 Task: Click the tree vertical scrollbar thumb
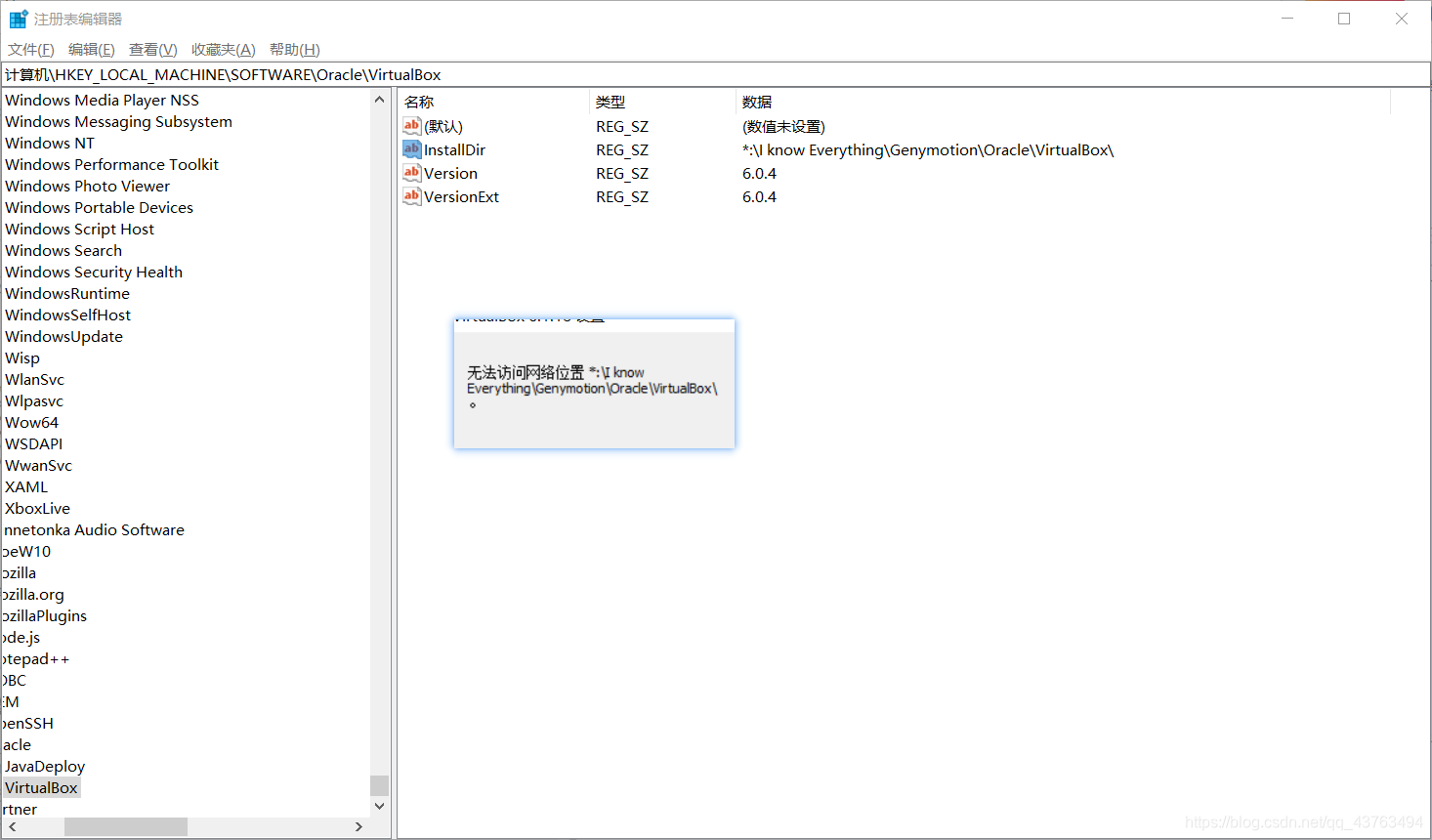click(379, 786)
